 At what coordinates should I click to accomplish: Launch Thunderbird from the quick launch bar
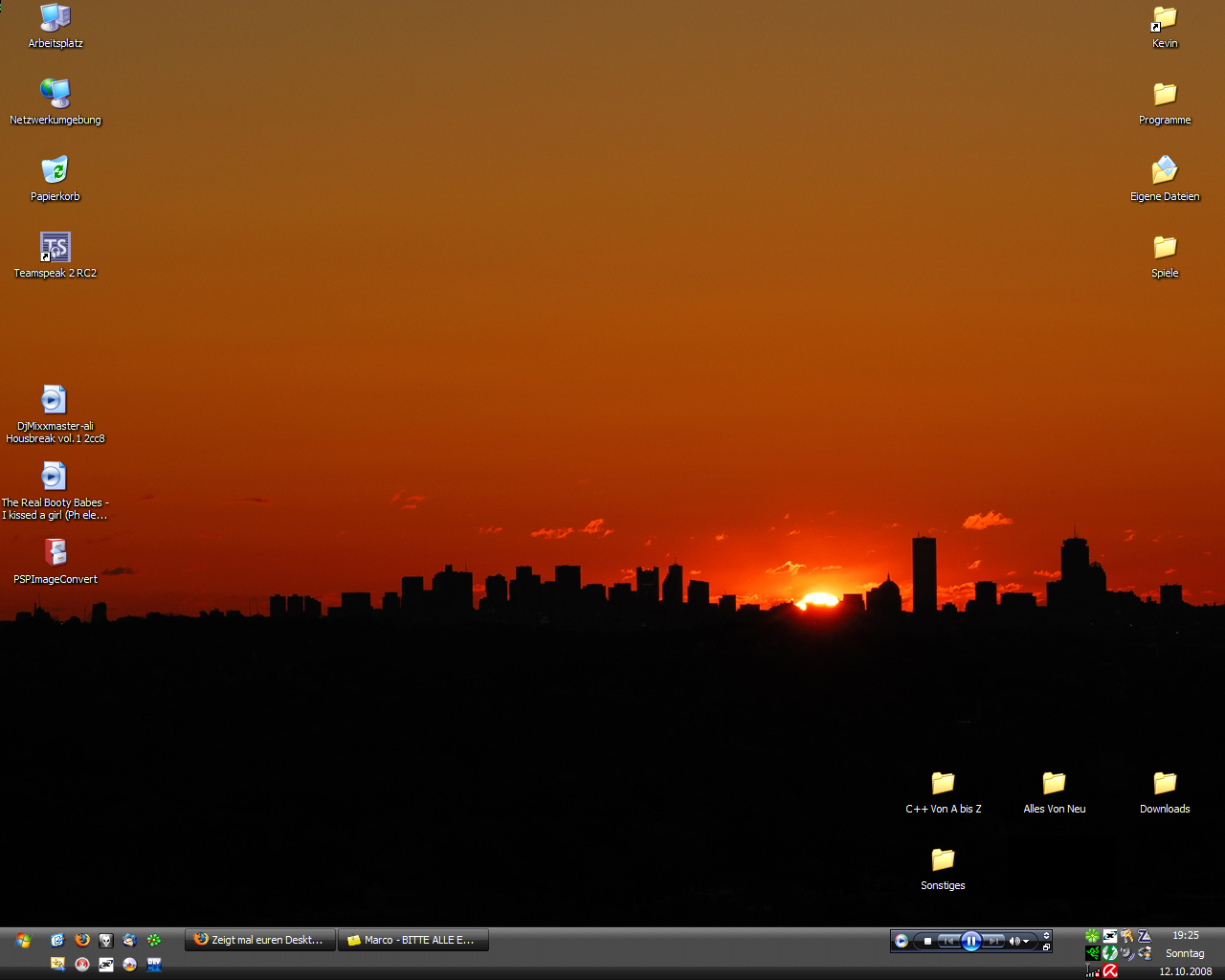click(129, 940)
